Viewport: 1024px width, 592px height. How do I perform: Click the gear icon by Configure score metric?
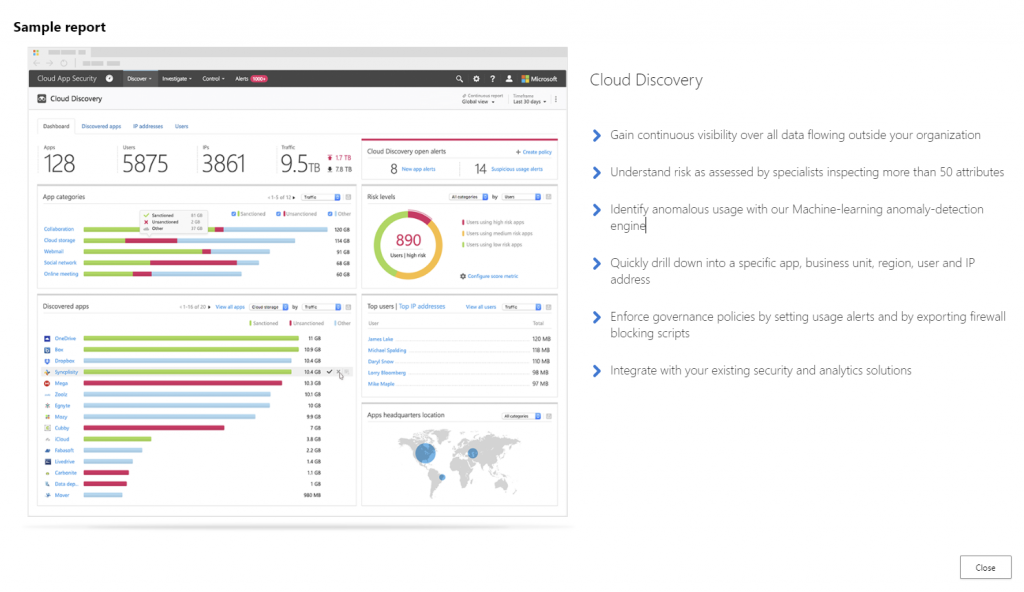[x=463, y=276]
